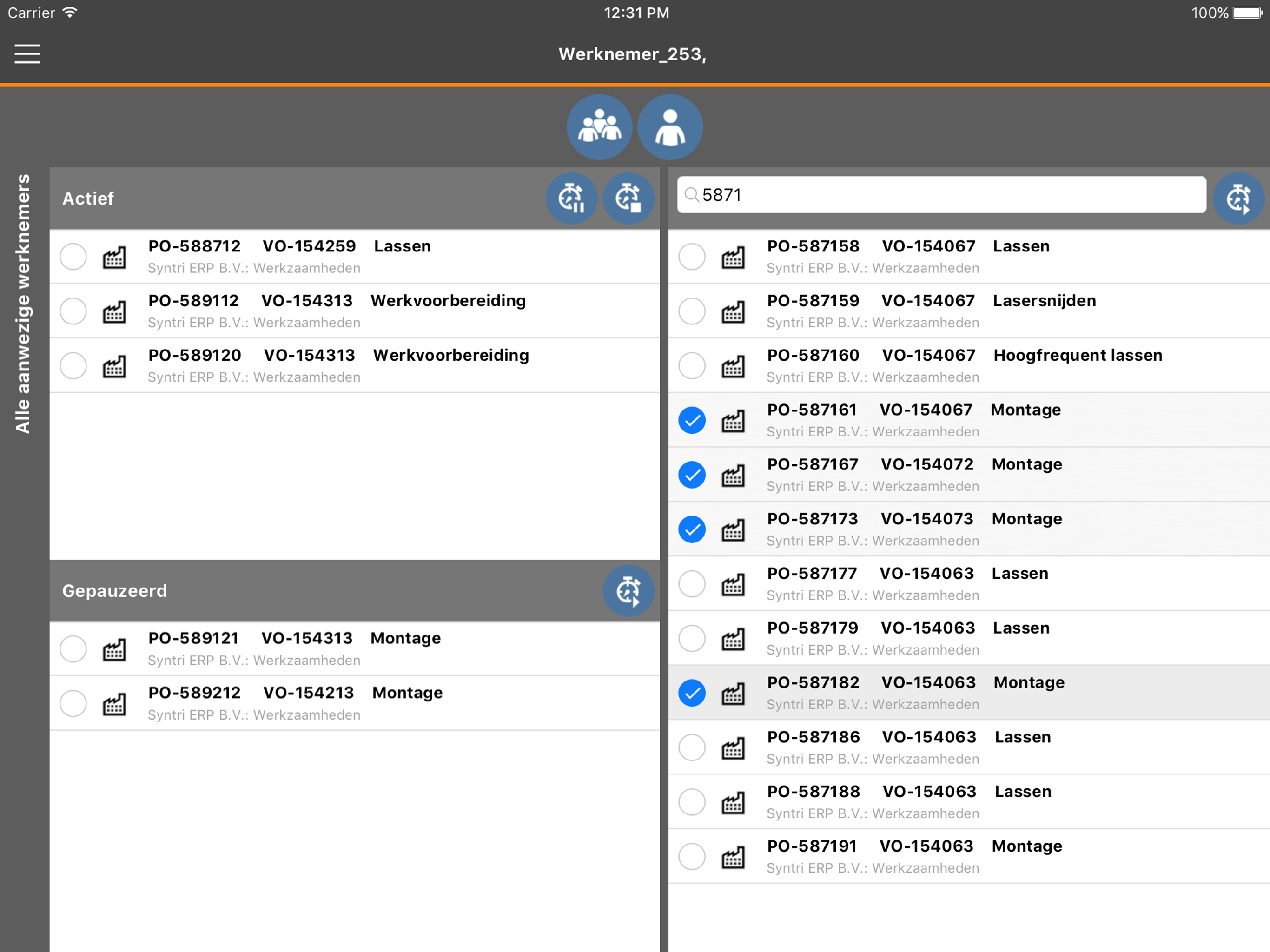Click factory icon for PO-587161

(733, 421)
